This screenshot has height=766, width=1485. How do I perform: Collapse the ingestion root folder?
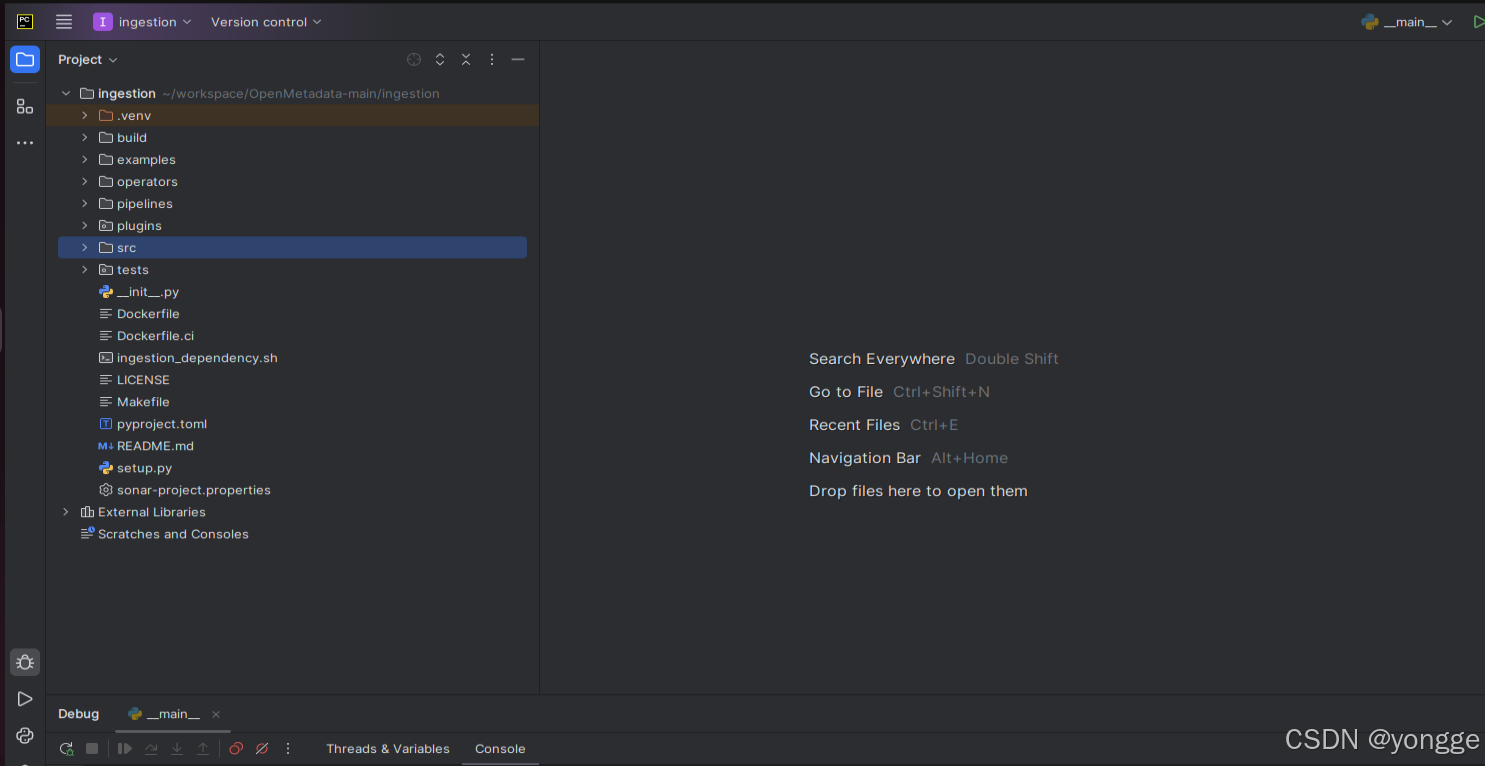66,94
